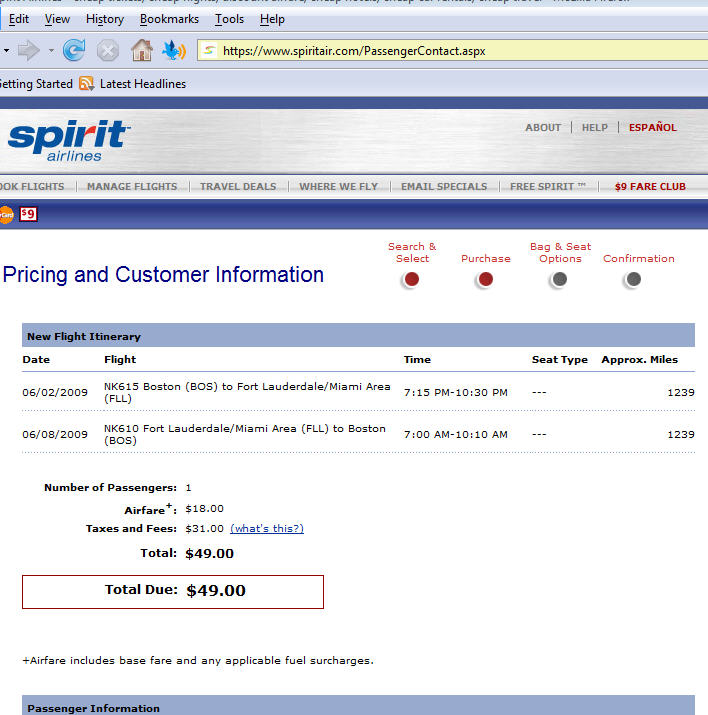
Task: Click the site favicon in address bar
Action: pos(209,51)
